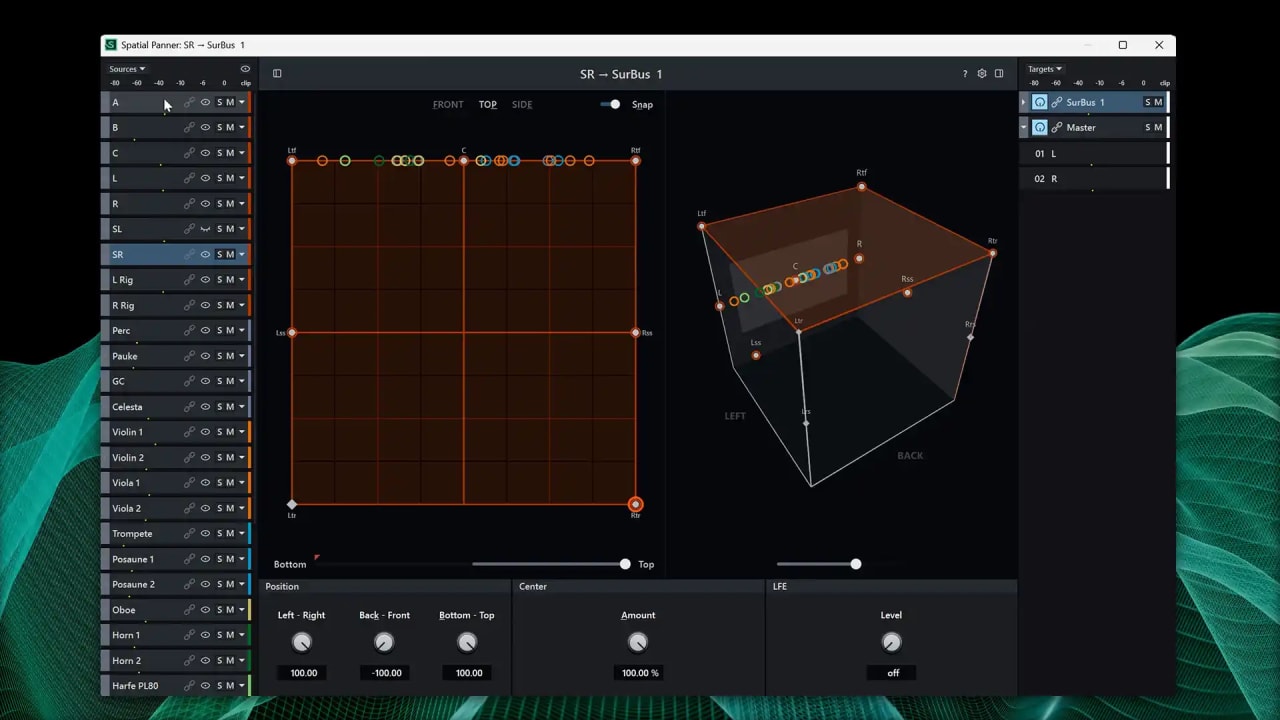Select the 02 R channel row
The image size is (1280, 720).
[x=1094, y=179]
